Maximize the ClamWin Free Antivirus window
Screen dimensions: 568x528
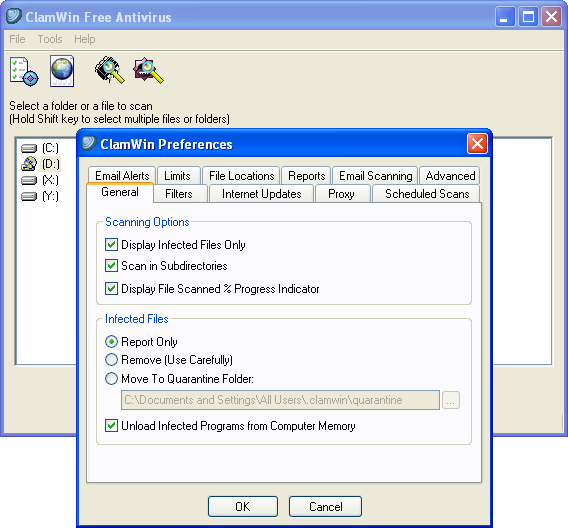(528, 17)
